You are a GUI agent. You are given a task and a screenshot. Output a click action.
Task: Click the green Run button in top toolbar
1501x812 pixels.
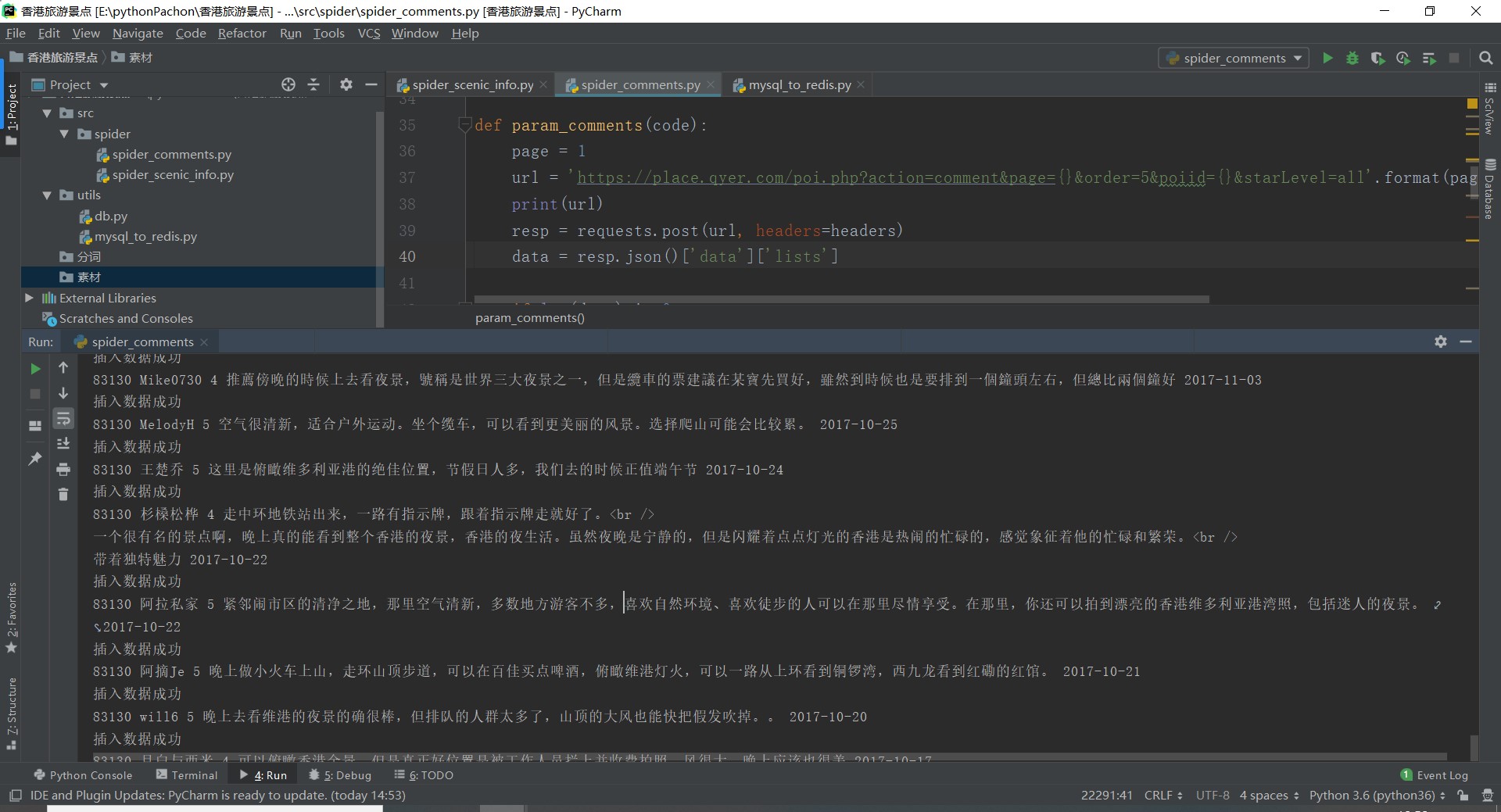tap(1327, 58)
